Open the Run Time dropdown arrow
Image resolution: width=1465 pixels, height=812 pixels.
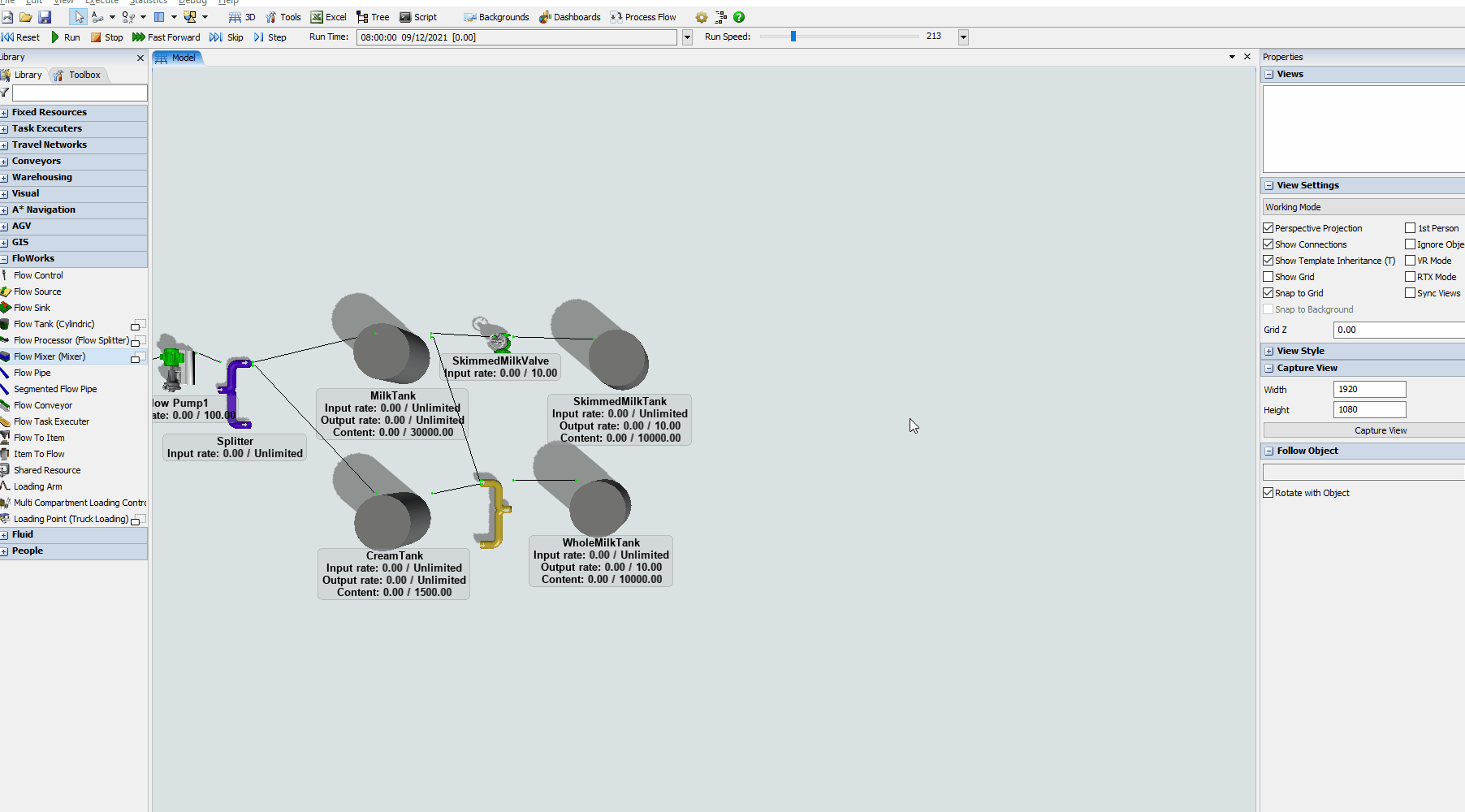[x=687, y=37]
